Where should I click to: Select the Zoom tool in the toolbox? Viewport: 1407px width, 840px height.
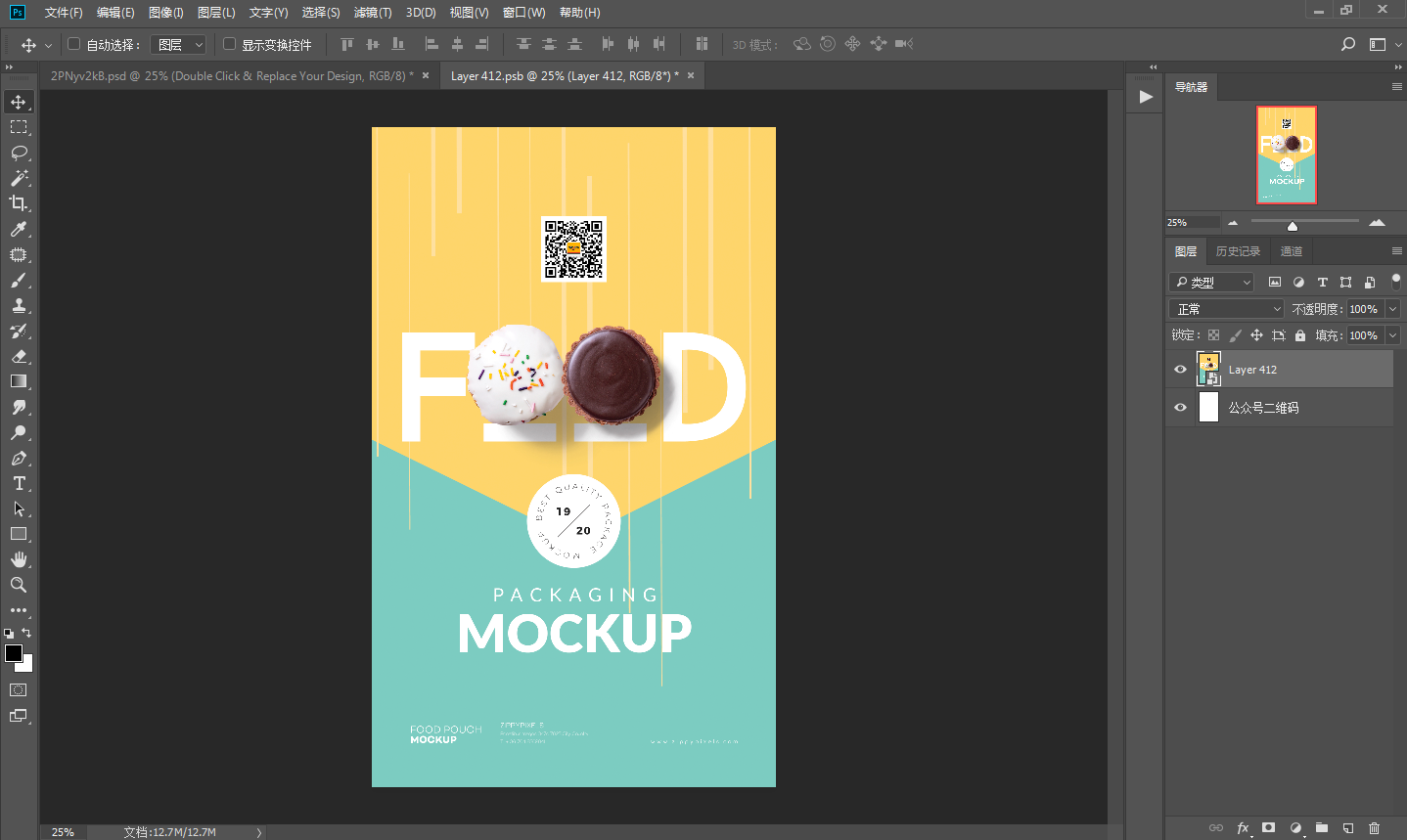point(19,585)
